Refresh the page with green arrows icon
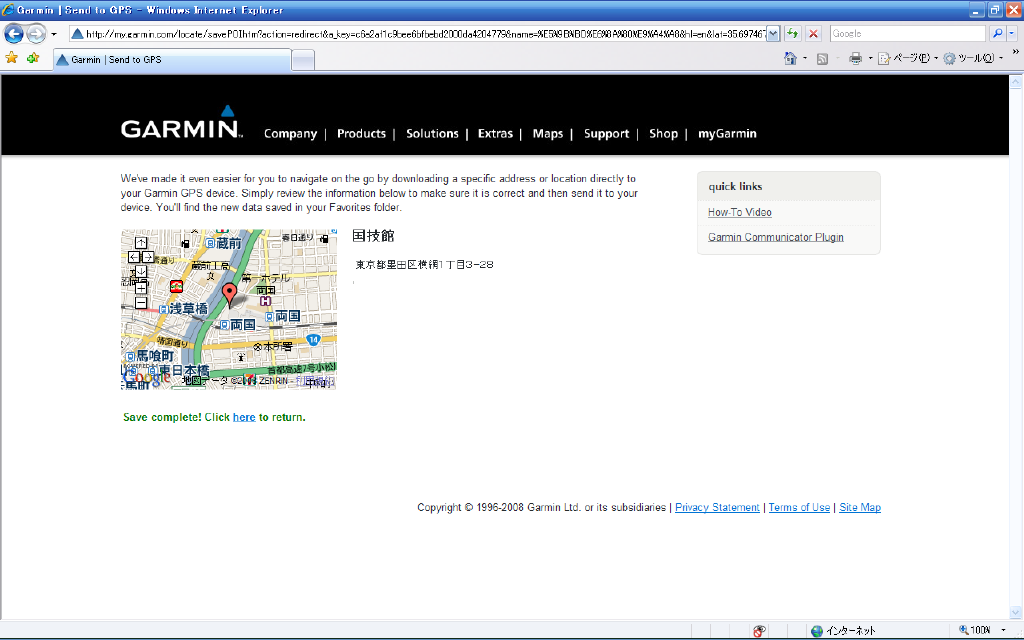 pos(792,34)
